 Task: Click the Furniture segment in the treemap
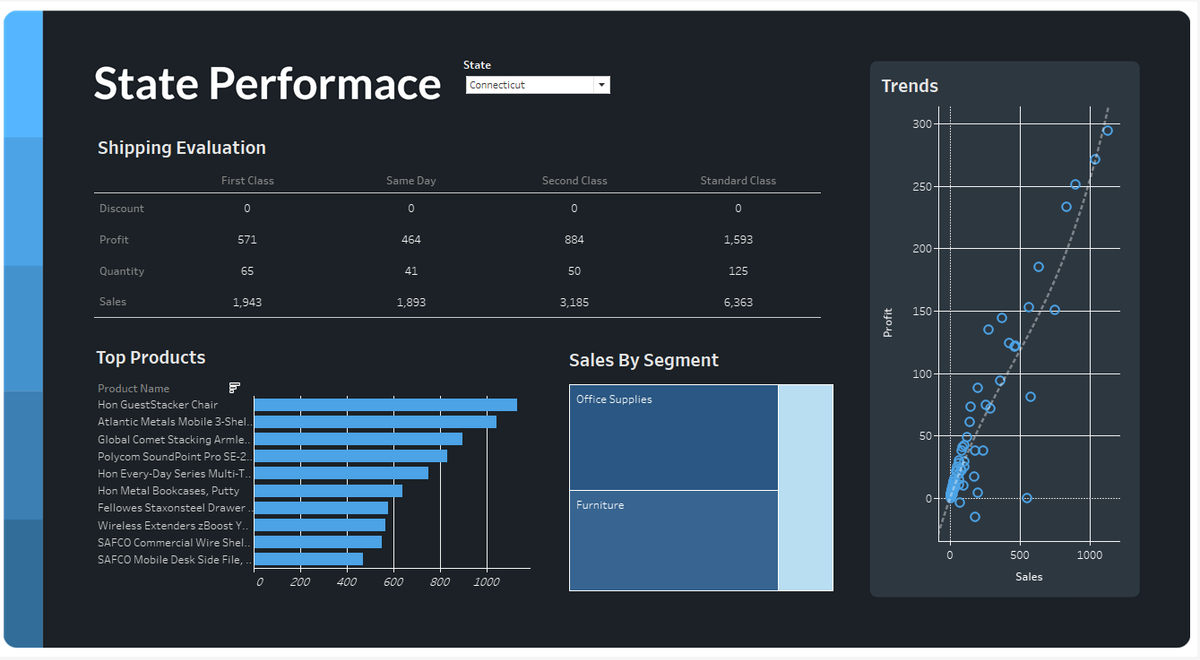(673, 540)
